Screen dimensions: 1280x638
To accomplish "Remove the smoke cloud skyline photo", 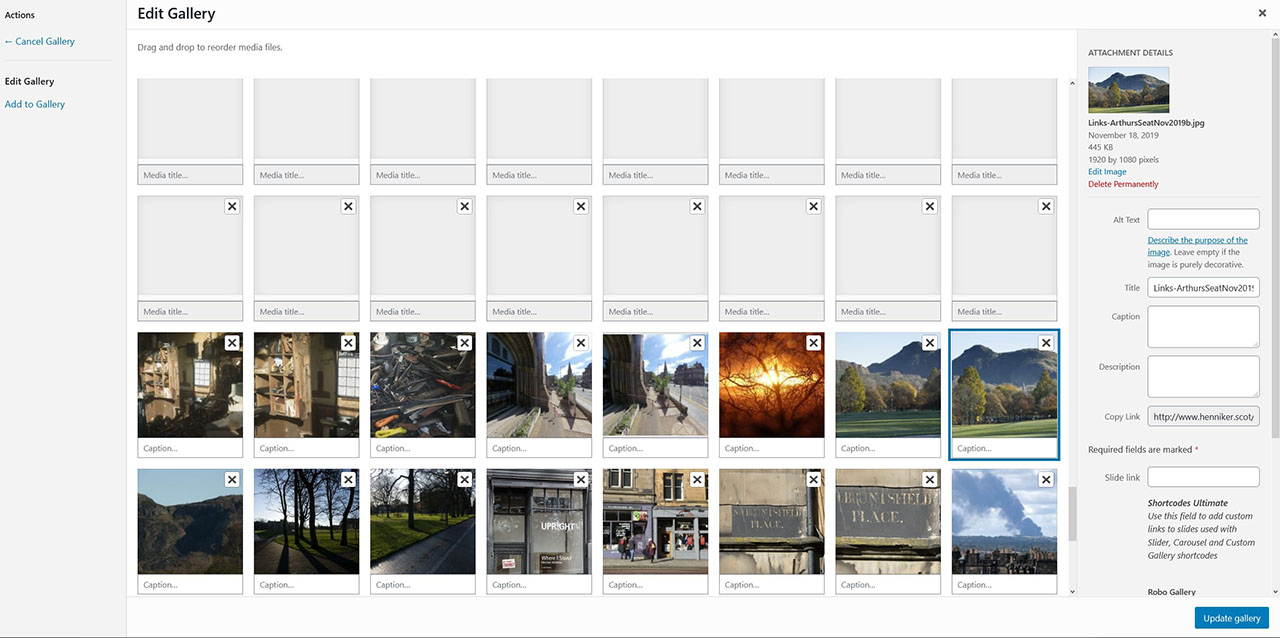I will [1046, 479].
